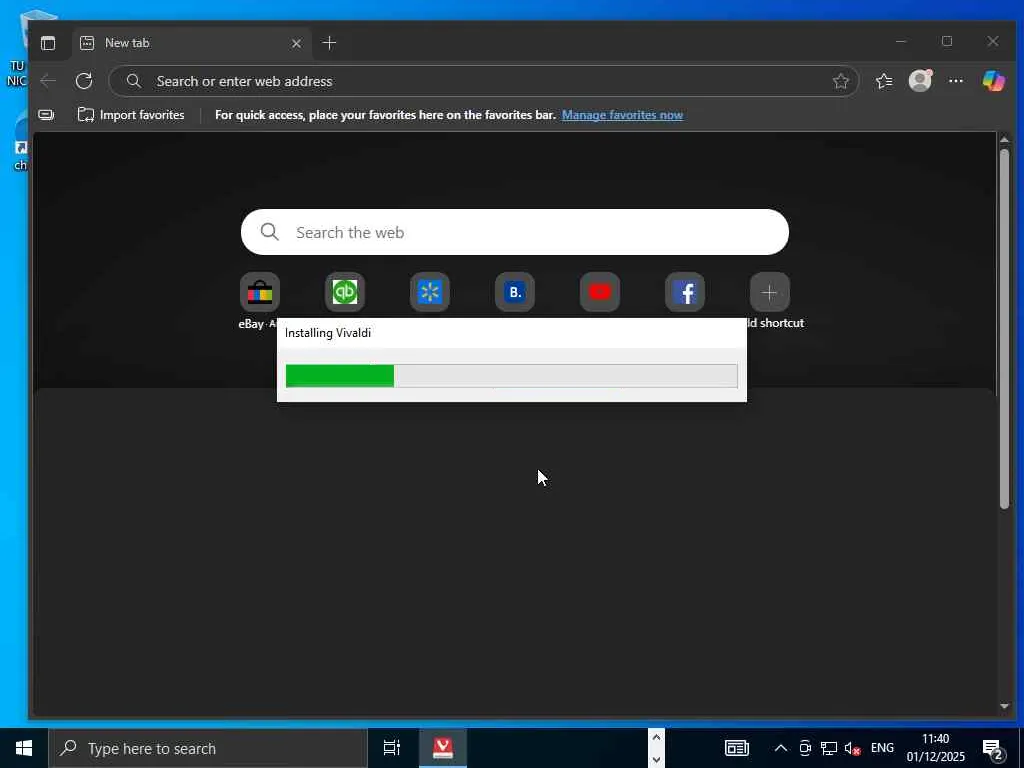Click the Installing Vivaldi label

coord(328,333)
